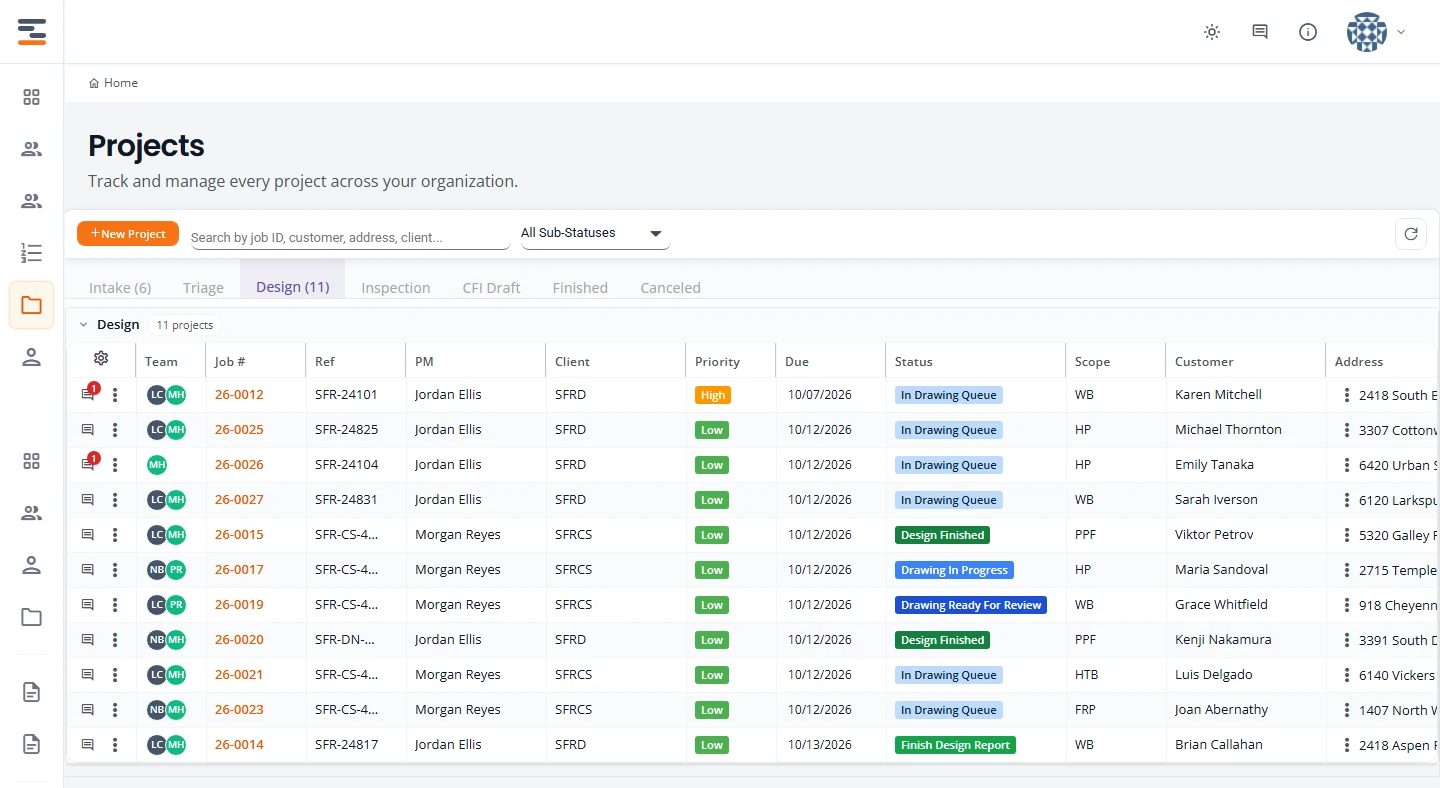The image size is (1440, 788).
Task: Select the Inspection tab
Action: 396,288
